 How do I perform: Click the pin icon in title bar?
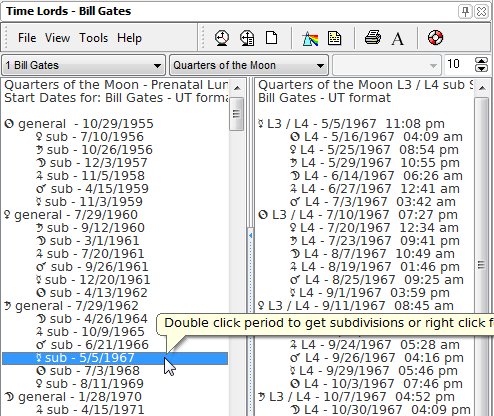pos(465,12)
